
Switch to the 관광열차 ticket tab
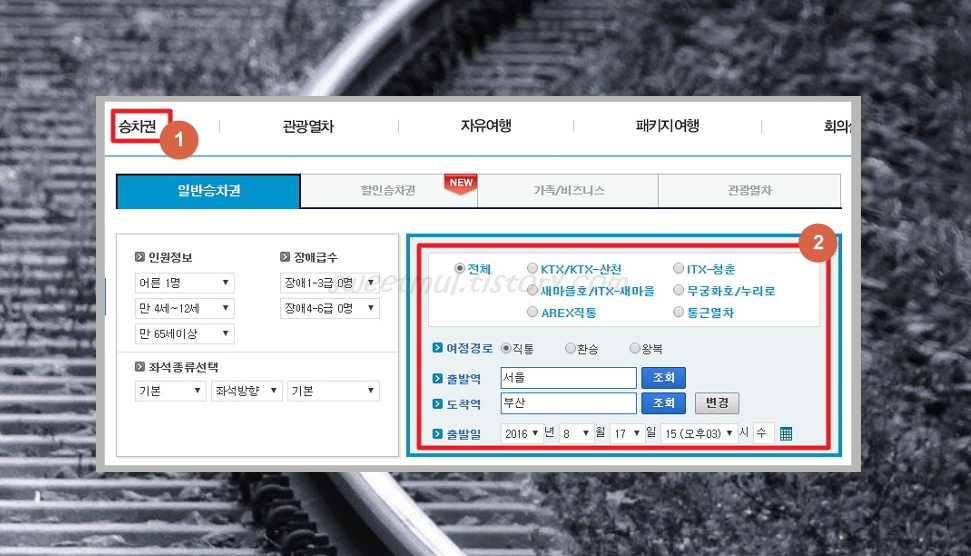[x=749, y=191]
